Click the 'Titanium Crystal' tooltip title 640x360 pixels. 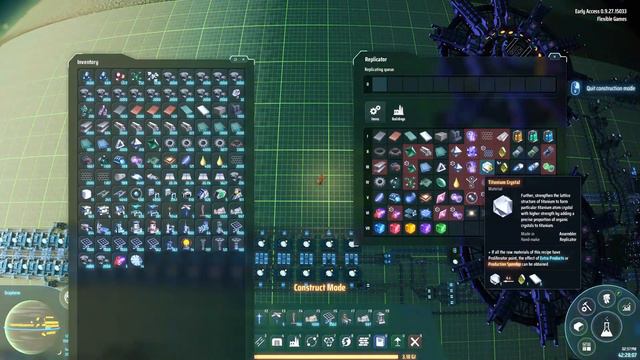click(504, 182)
